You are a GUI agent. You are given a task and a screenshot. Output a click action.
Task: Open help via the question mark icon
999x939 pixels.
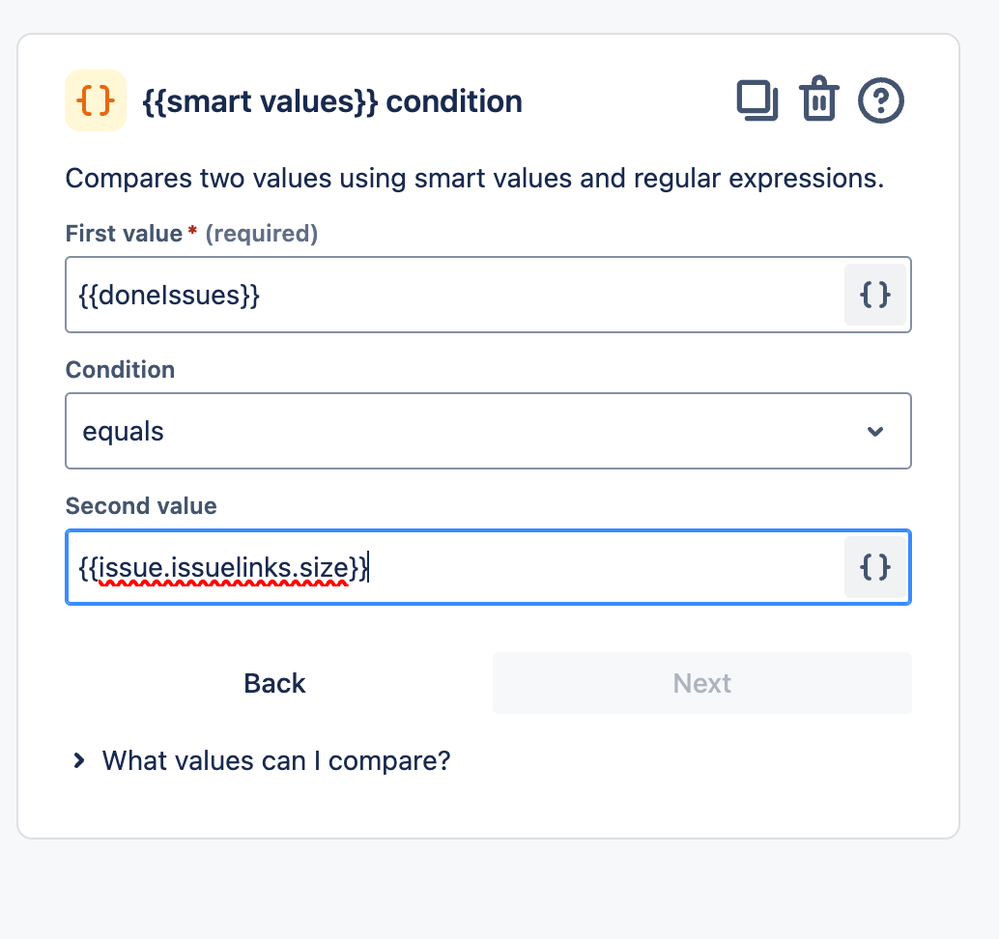click(880, 101)
